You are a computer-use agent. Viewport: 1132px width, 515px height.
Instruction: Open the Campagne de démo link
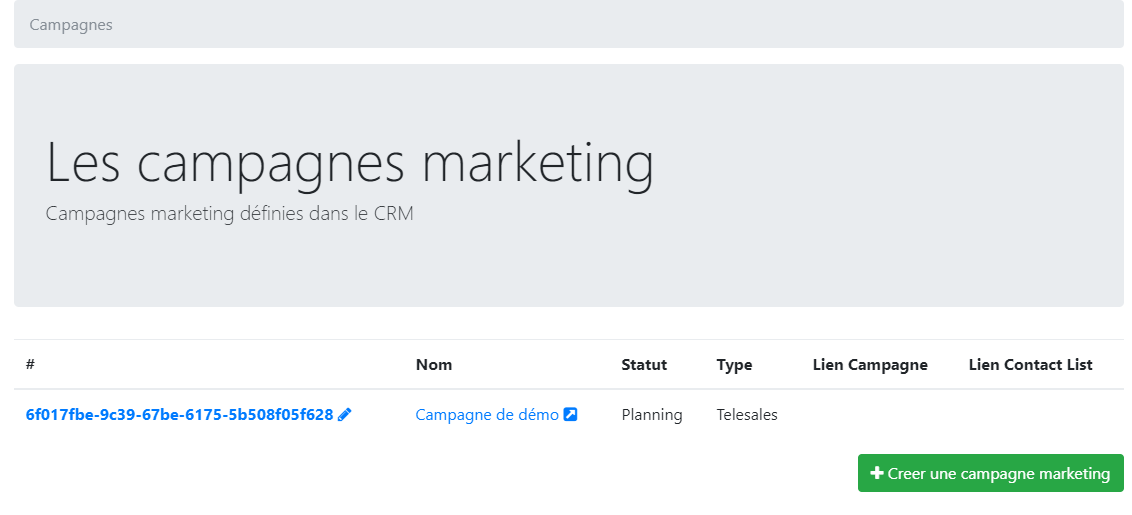[487, 415]
